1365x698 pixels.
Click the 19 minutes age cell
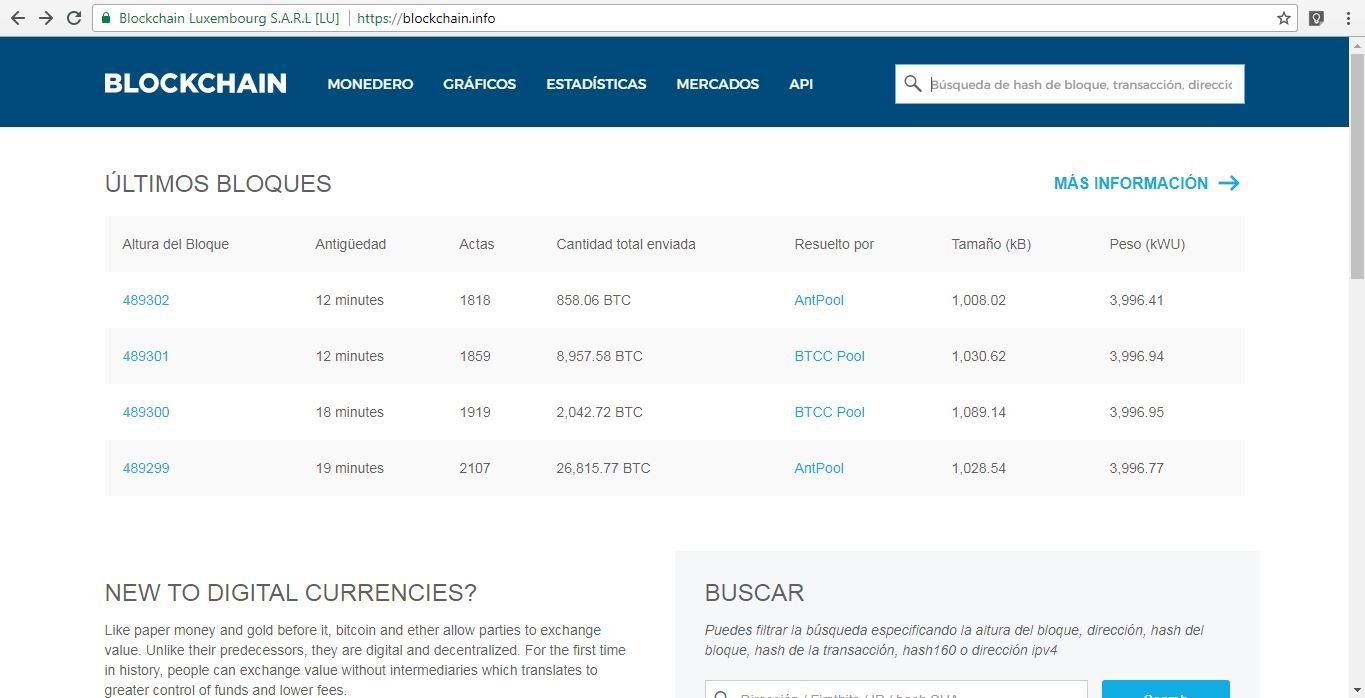coord(350,468)
